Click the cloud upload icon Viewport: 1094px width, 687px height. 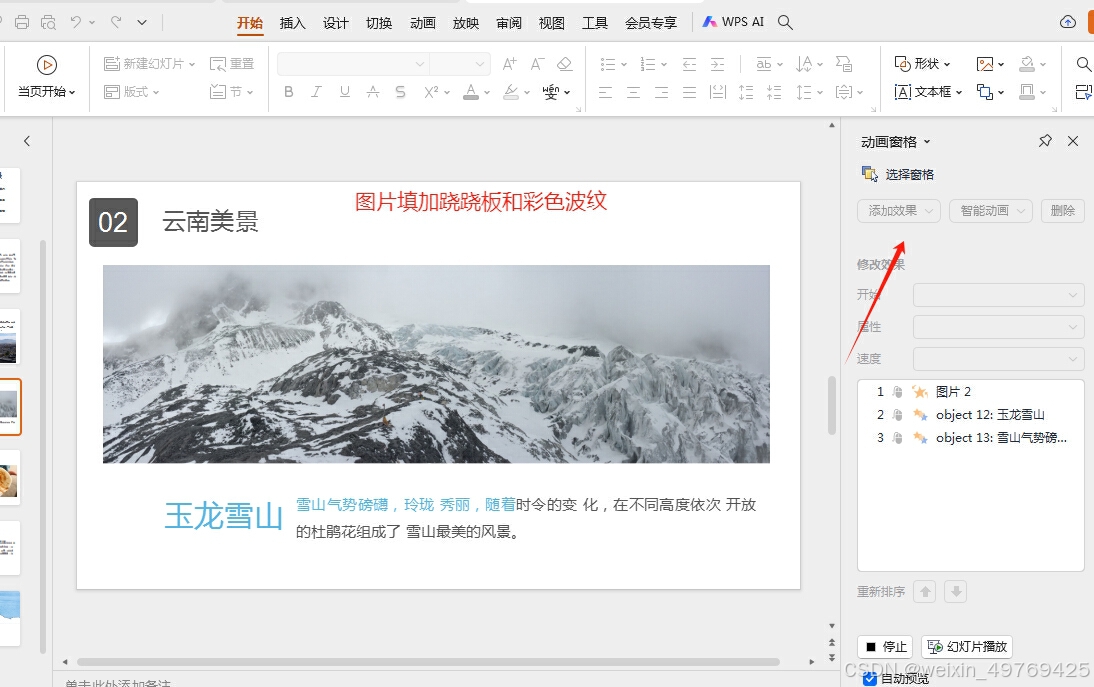click(1067, 22)
